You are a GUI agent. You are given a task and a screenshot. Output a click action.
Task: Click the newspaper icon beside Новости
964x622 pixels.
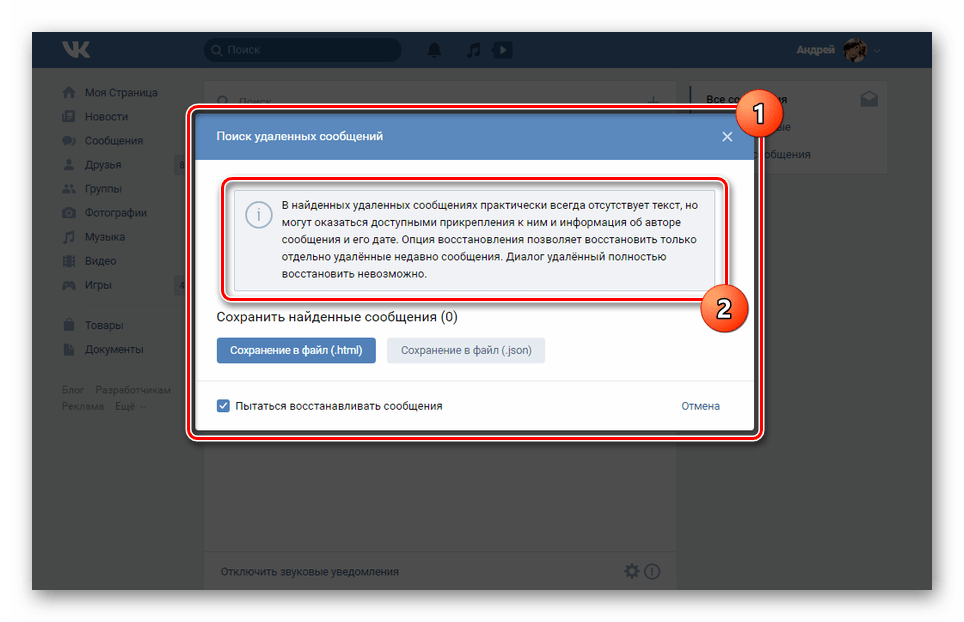69,116
